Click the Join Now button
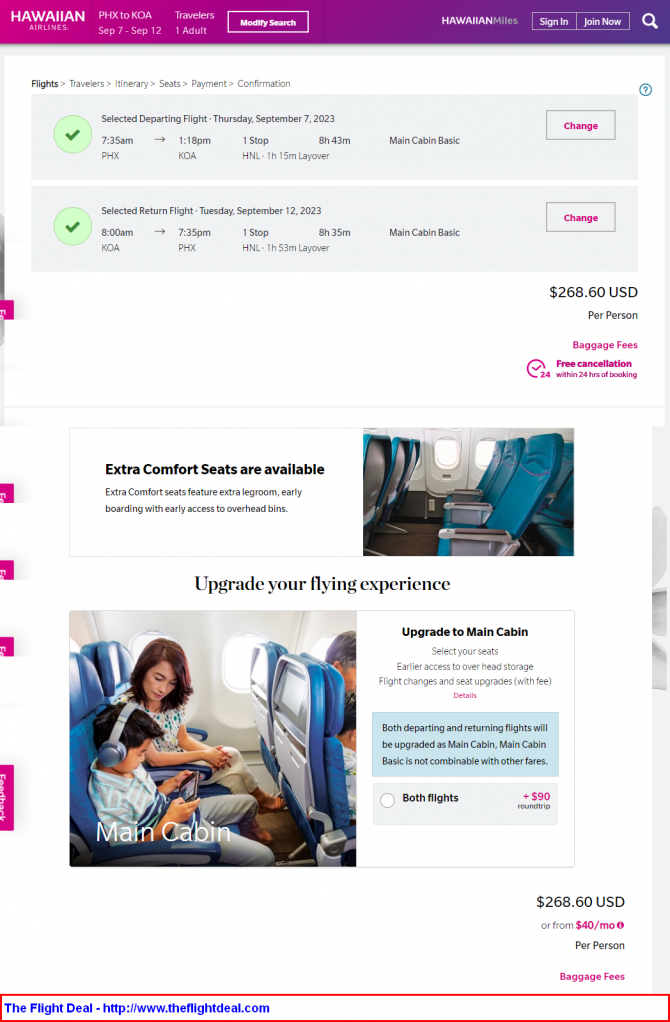 [603, 22]
